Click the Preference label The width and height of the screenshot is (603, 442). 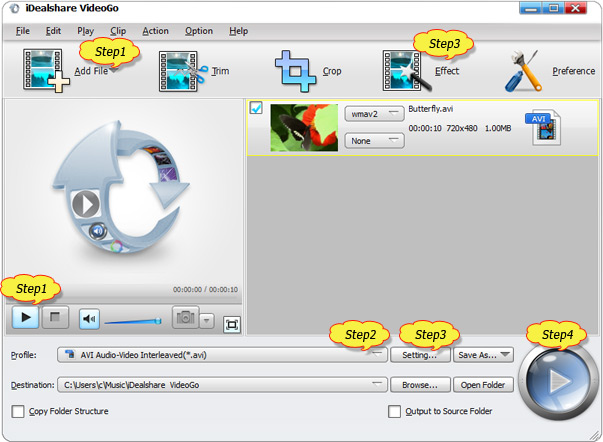(573, 71)
